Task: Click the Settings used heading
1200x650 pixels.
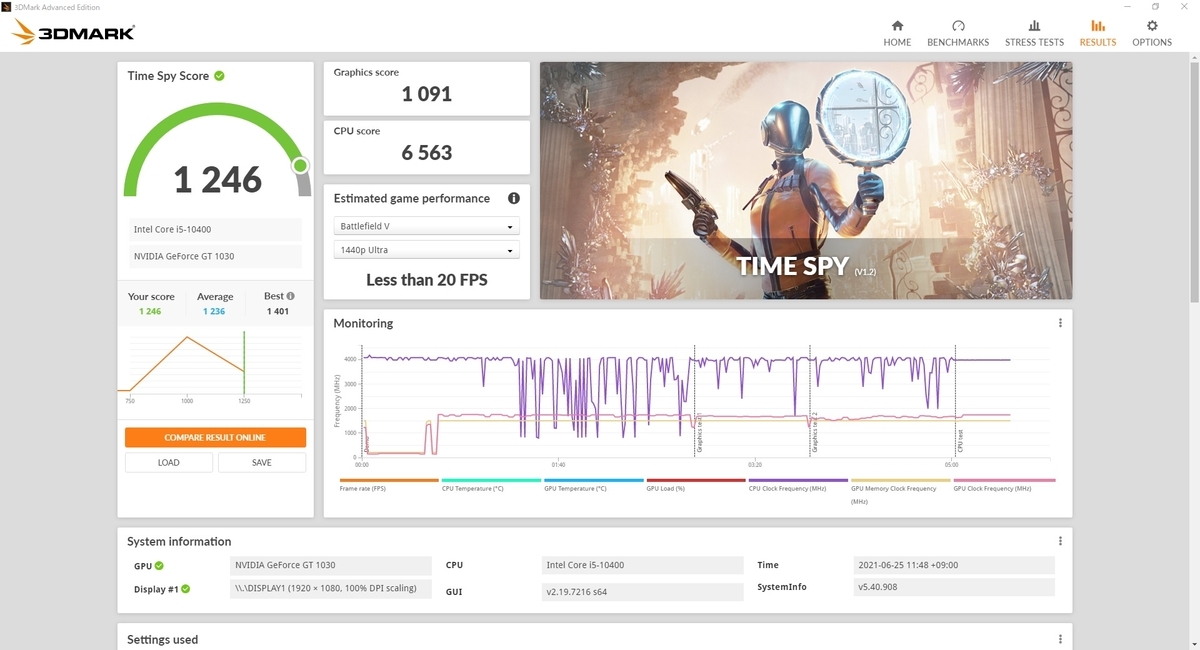Action: pyautogui.click(x=163, y=639)
